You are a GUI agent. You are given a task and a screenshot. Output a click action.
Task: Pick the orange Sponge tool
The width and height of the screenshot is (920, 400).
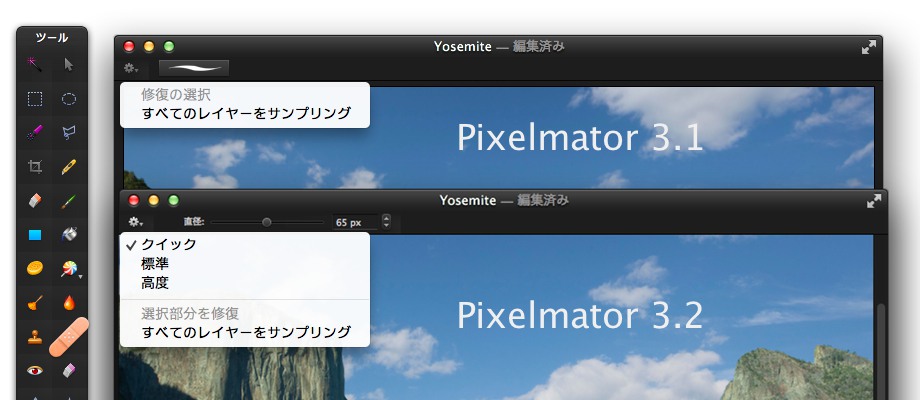click(35, 269)
